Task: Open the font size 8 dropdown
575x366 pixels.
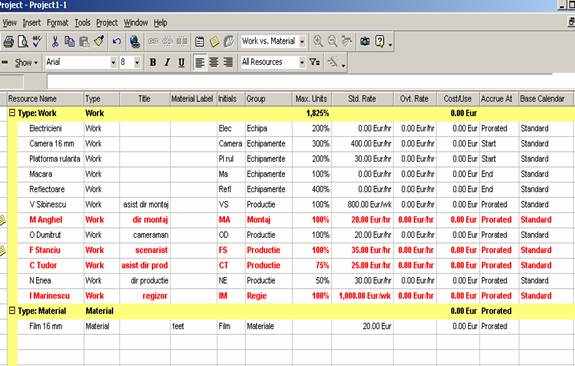Action: (x=137, y=62)
